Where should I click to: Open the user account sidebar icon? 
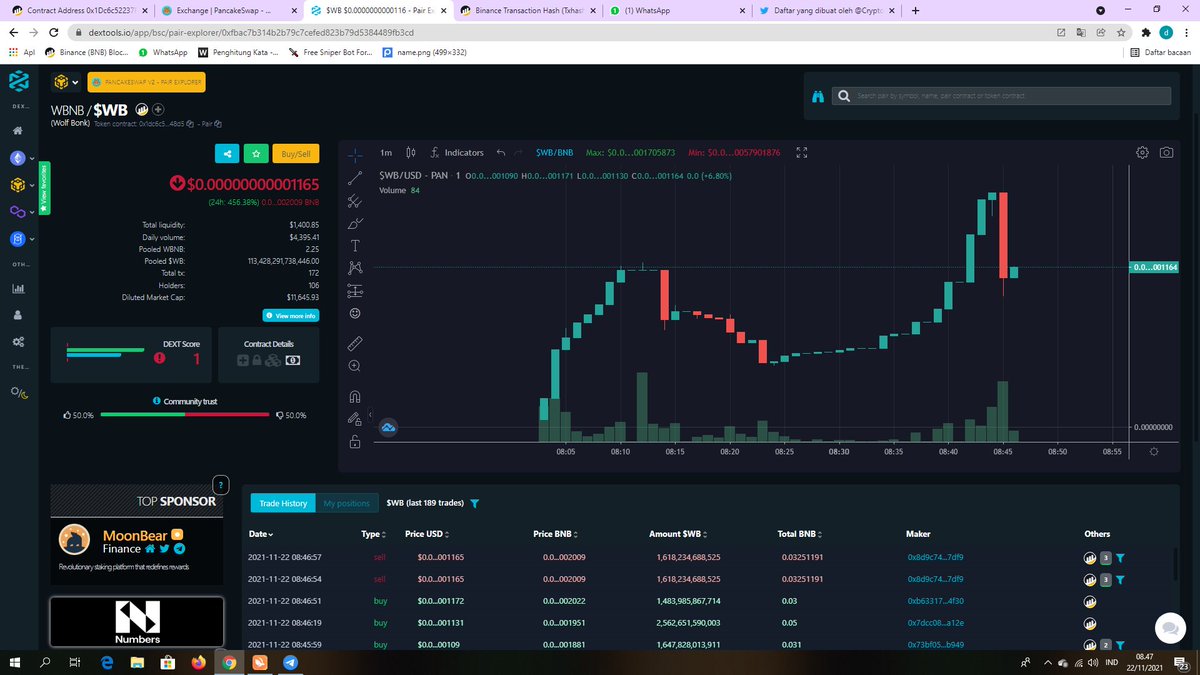17,315
